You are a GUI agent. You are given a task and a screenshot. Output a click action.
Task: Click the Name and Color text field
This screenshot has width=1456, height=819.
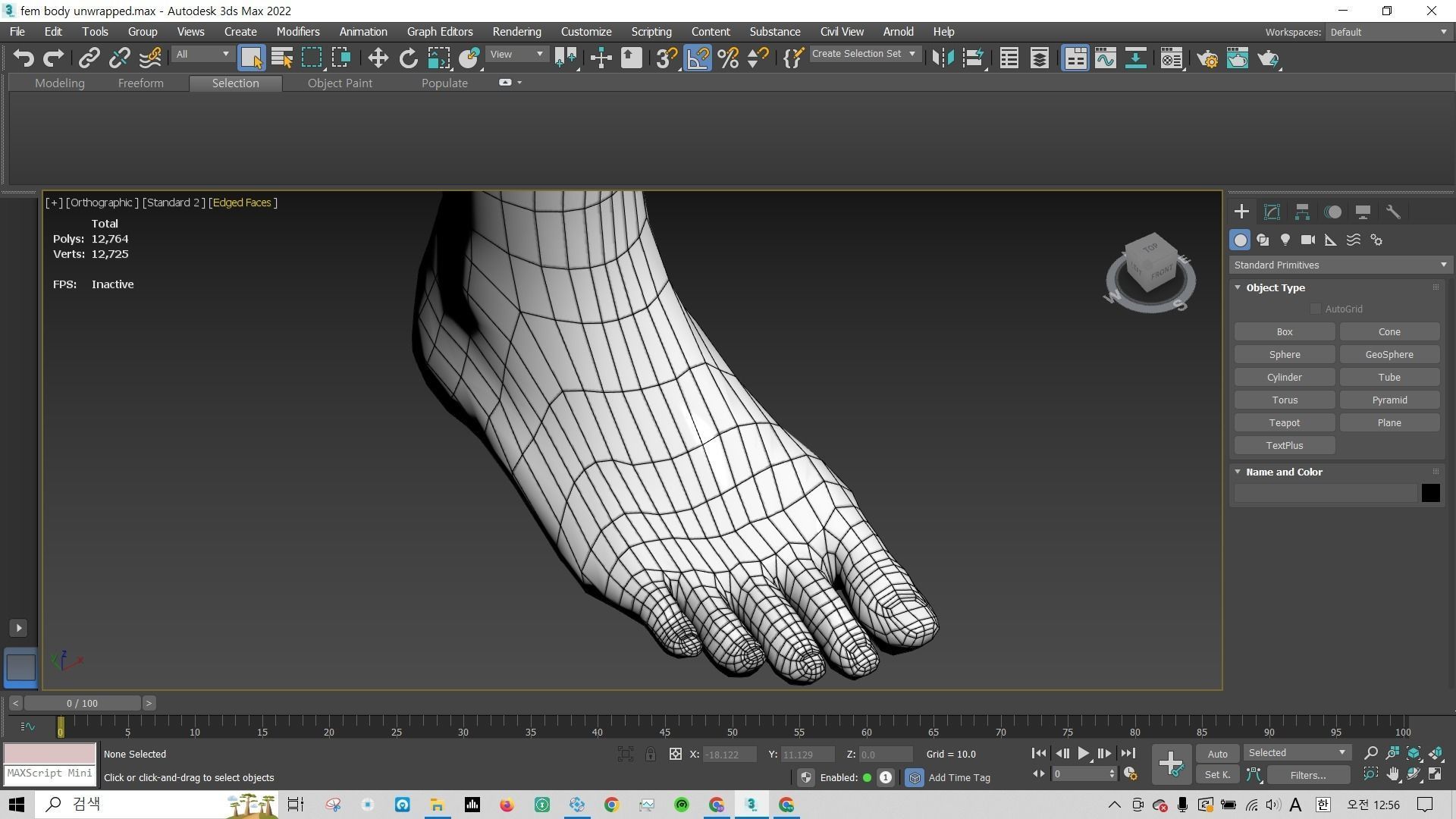(x=1325, y=493)
